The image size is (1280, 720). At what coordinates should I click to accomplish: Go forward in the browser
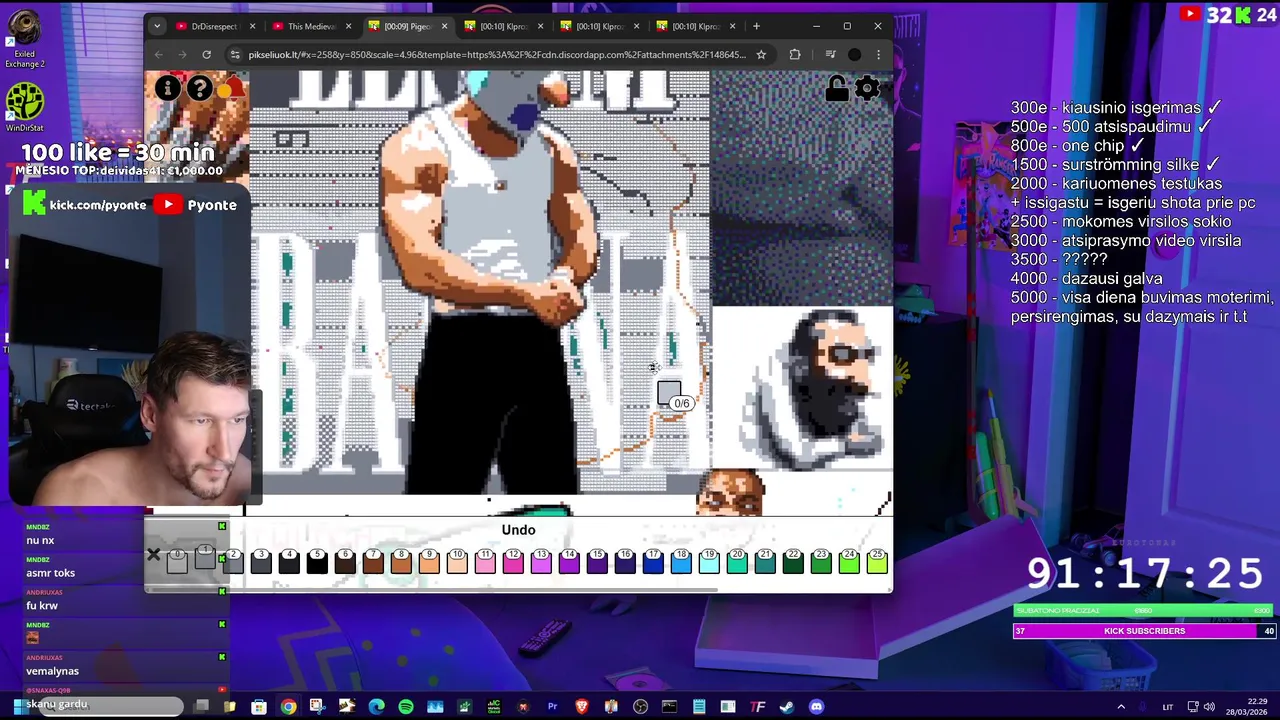pyautogui.click(x=182, y=54)
